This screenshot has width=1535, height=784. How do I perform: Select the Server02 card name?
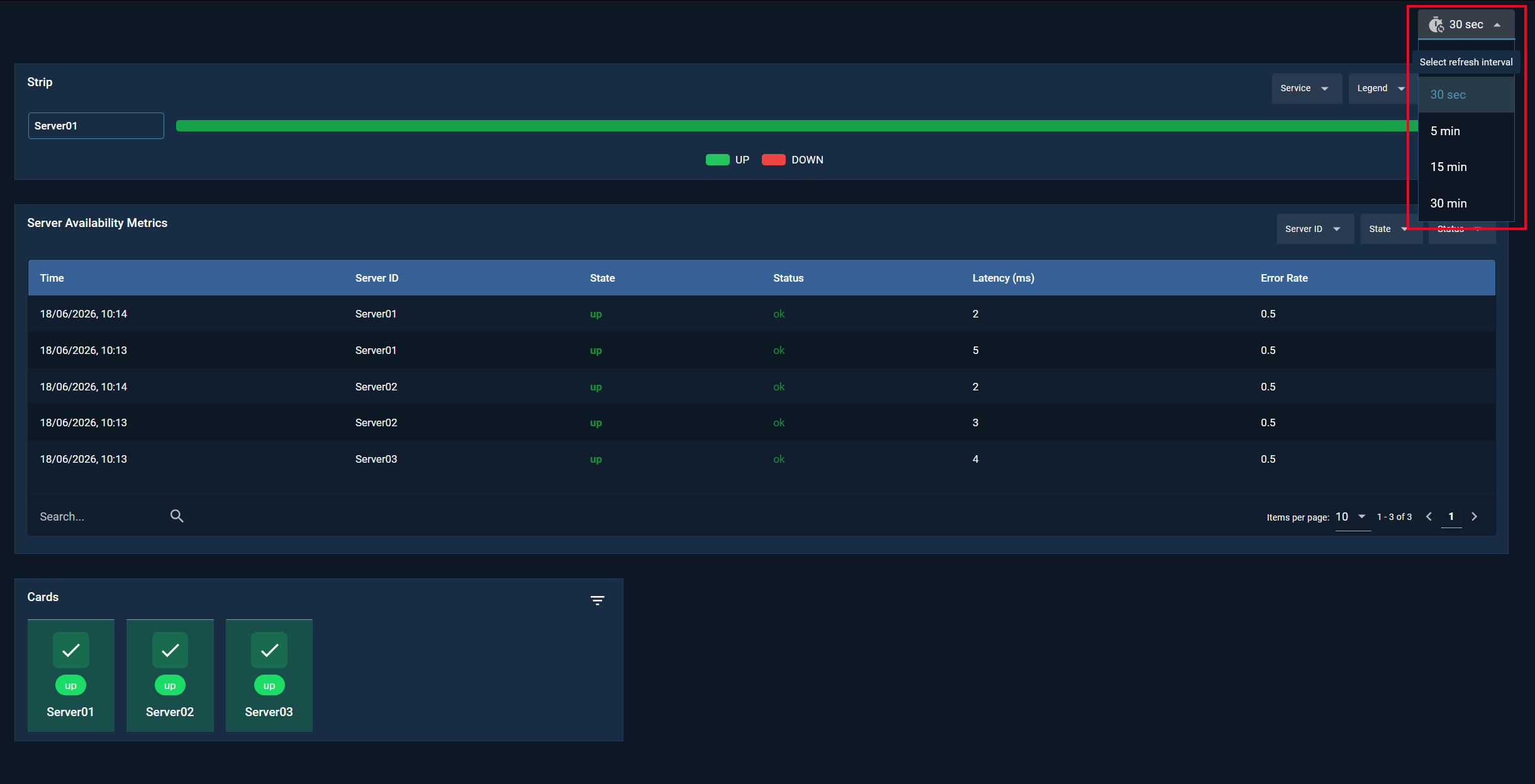(170, 712)
